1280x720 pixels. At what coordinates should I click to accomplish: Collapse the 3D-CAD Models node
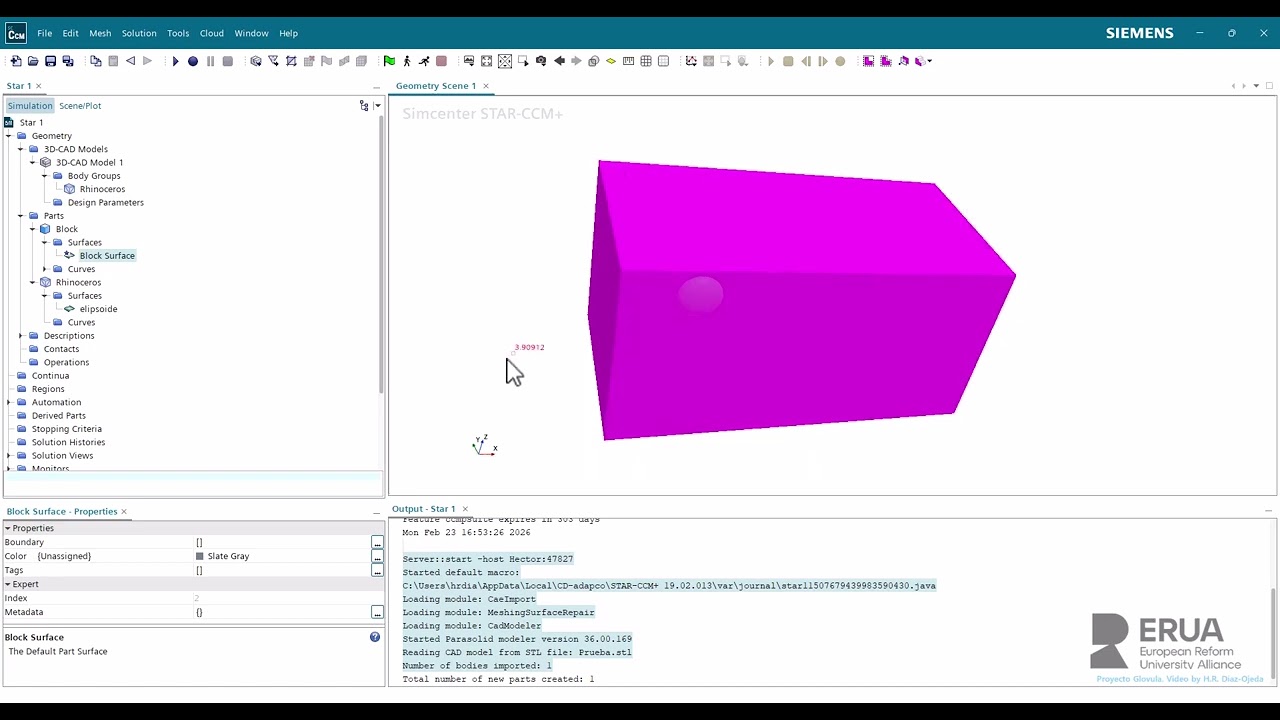click(21, 149)
